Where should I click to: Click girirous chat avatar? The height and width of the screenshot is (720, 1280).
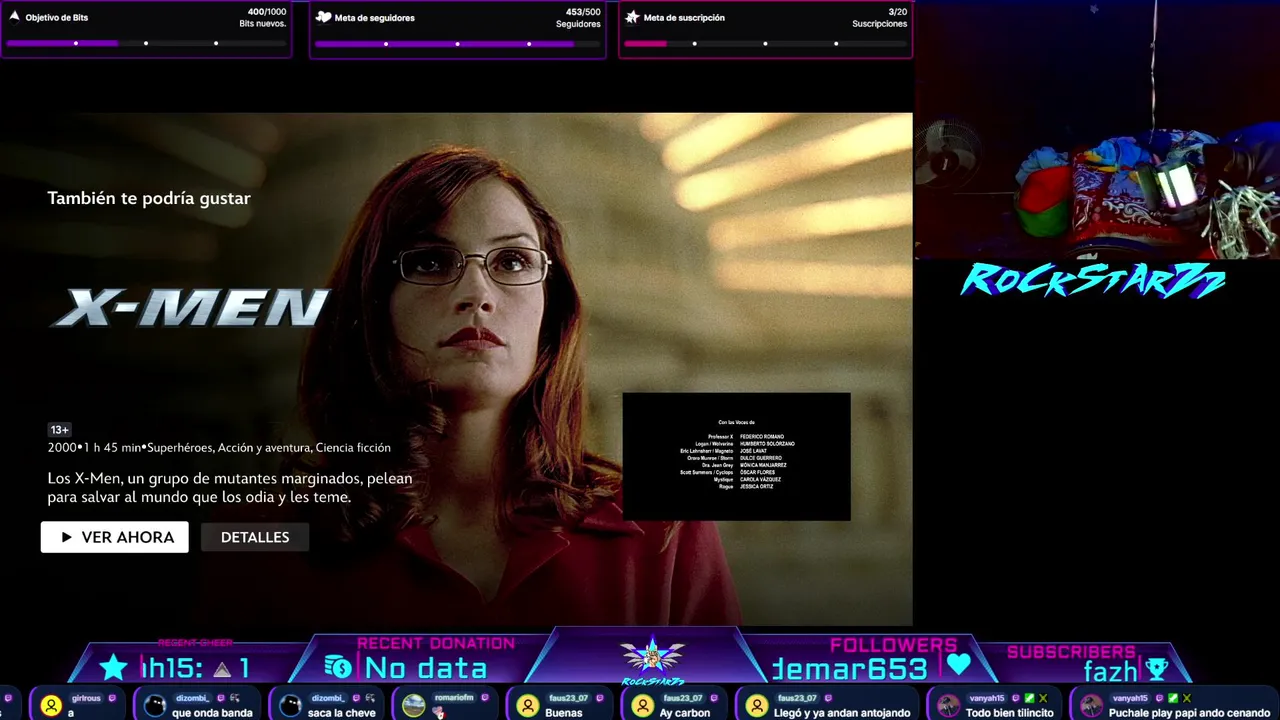pos(51,706)
